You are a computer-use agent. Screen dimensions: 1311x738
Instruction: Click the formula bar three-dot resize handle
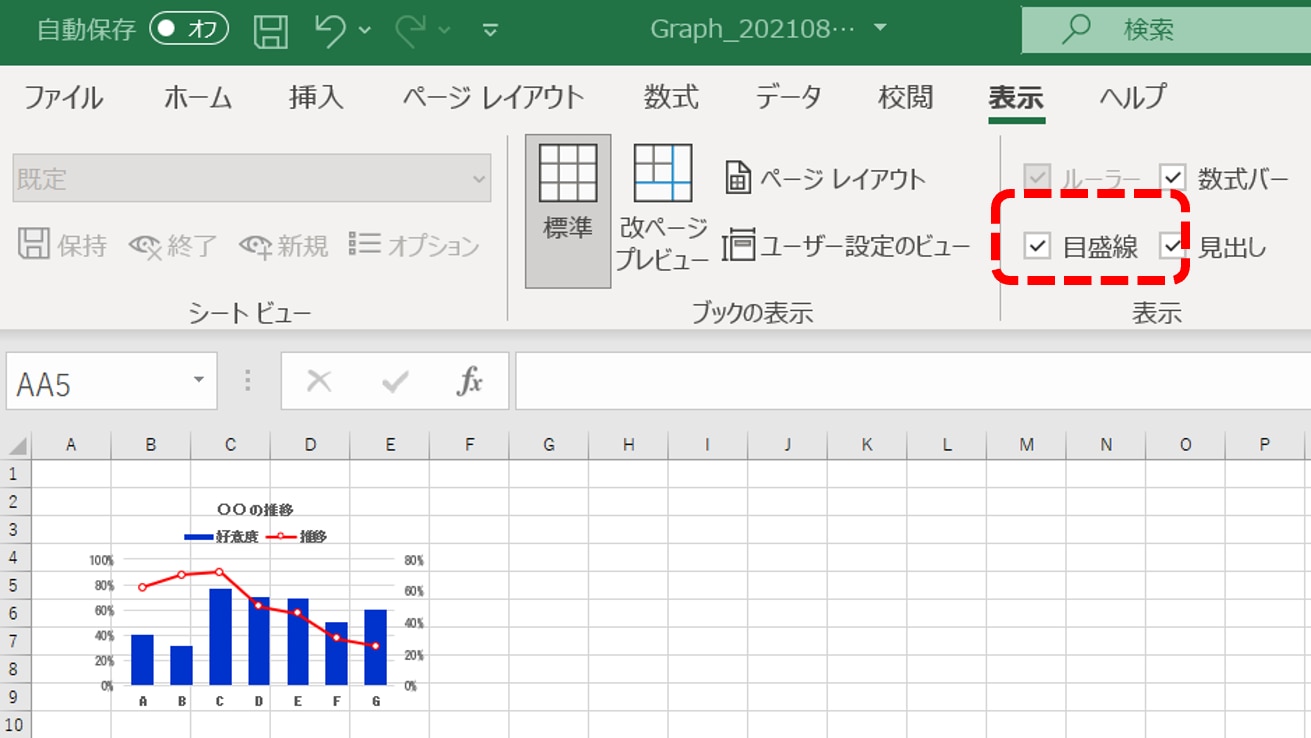coord(248,381)
